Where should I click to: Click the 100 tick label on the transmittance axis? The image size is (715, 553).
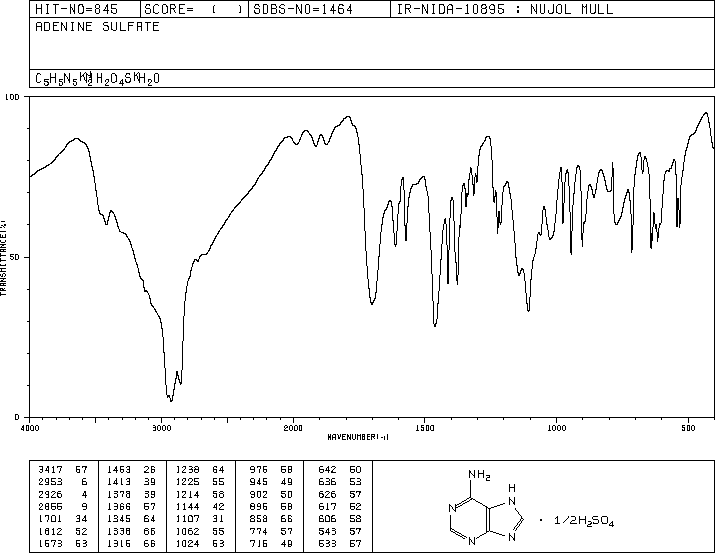(12, 97)
